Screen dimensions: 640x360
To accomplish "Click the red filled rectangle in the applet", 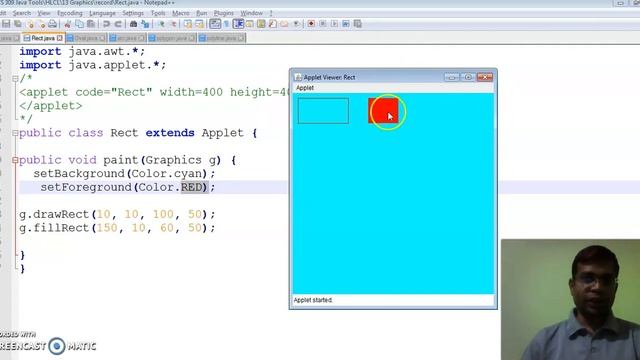I will [383, 111].
